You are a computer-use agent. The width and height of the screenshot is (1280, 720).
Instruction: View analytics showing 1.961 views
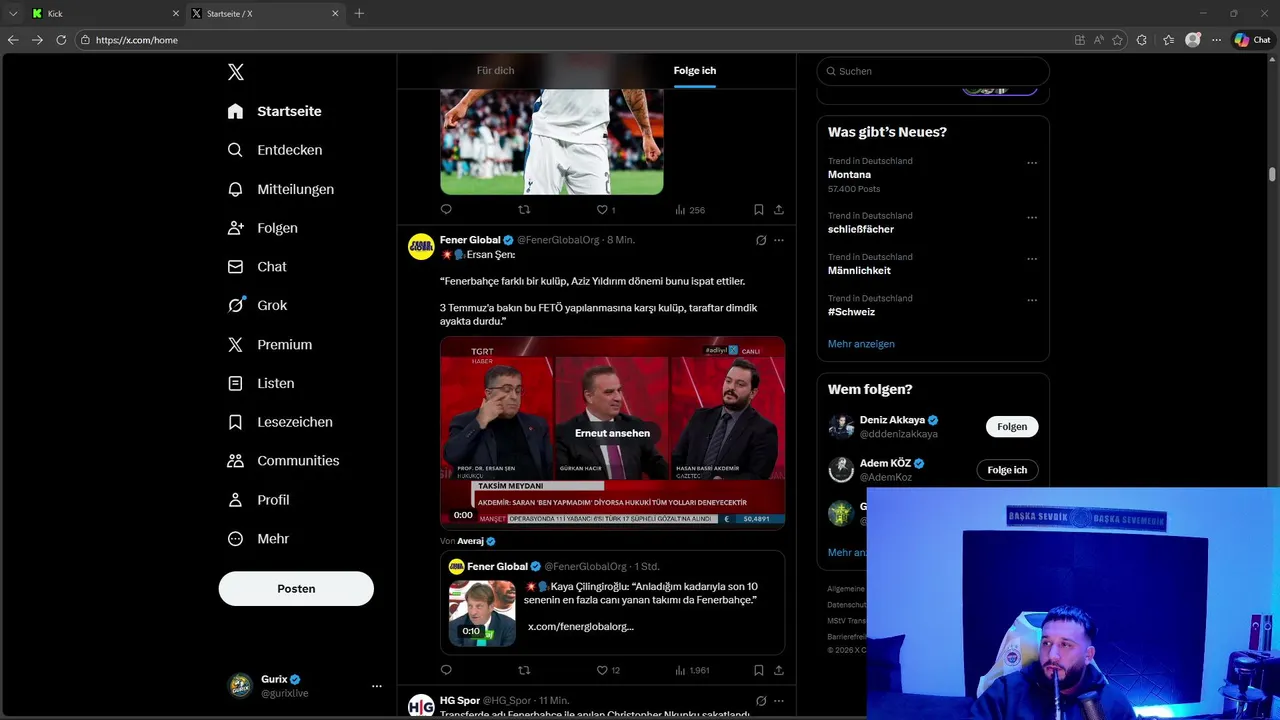692,670
